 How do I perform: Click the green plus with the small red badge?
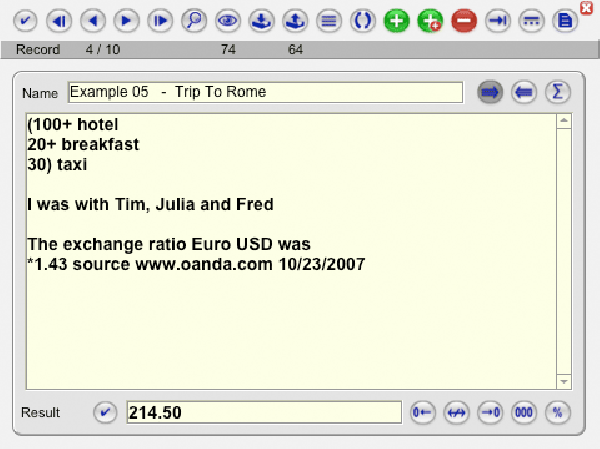coord(430,21)
